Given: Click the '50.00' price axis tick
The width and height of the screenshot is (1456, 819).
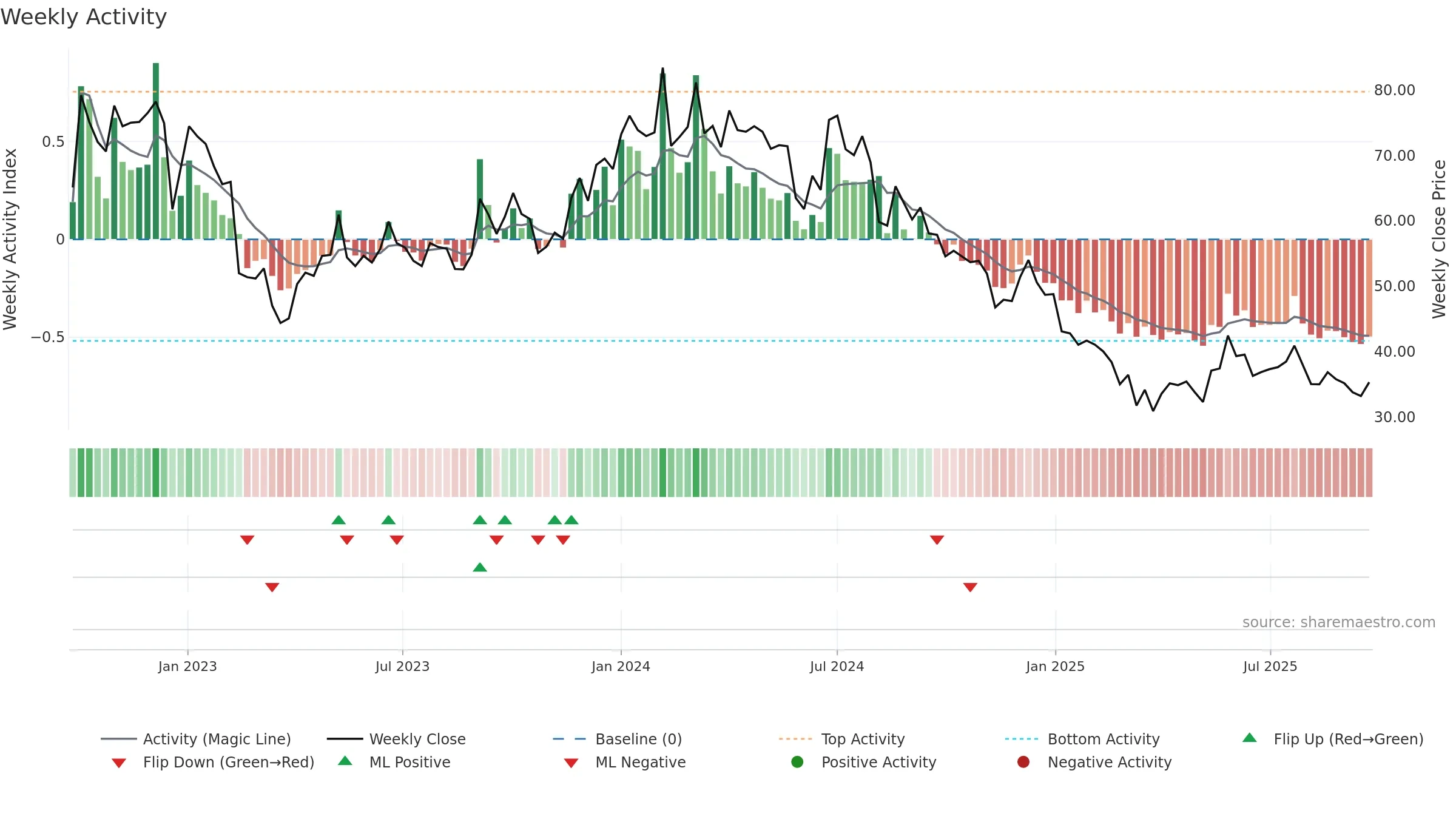Looking at the screenshot, I should (1395, 286).
